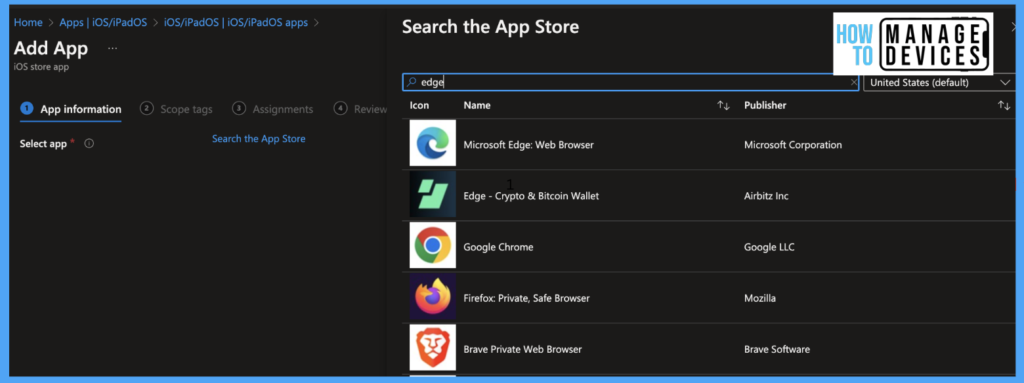Open the ellipsis menu beside Add App
1024x383 pixels.
113,48
